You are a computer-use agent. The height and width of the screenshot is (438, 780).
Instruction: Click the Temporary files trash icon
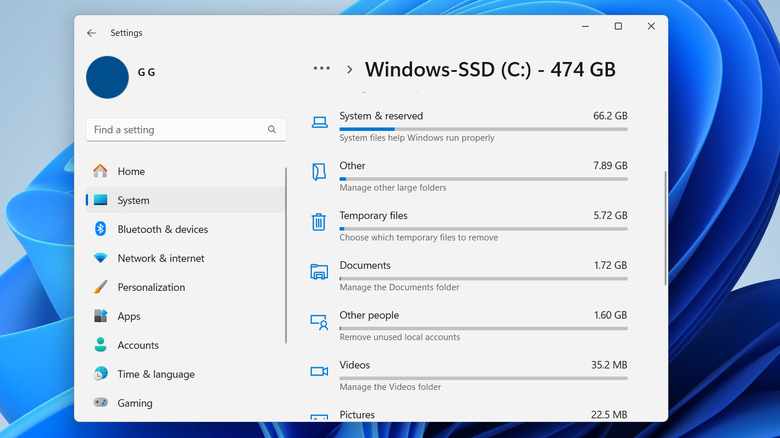coord(319,222)
